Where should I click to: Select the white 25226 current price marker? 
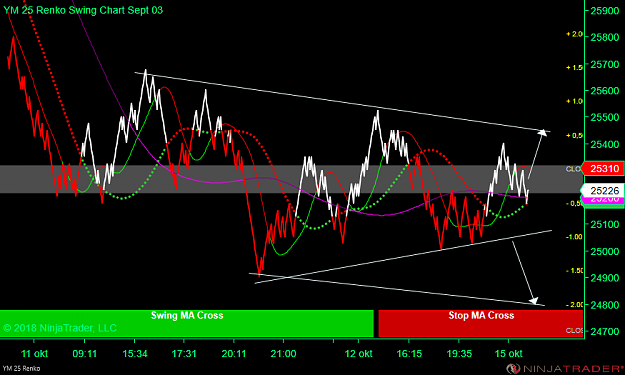(604, 190)
